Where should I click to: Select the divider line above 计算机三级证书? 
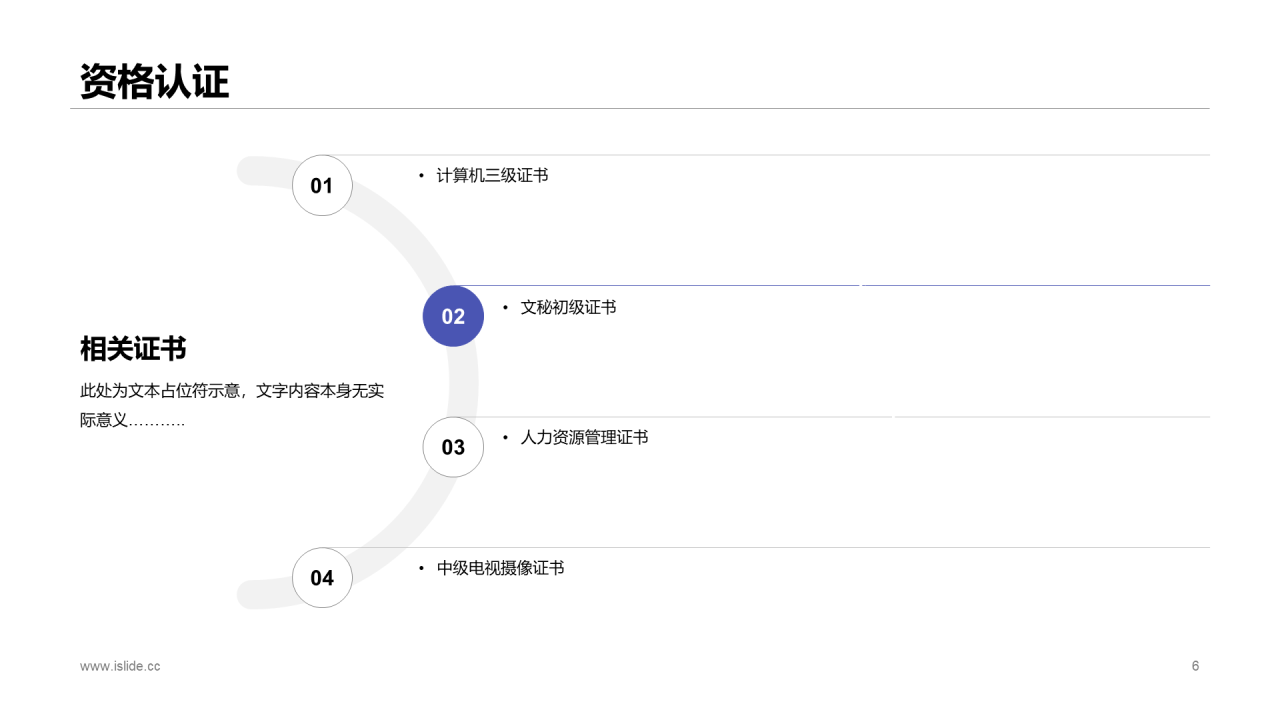click(x=767, y=155)
